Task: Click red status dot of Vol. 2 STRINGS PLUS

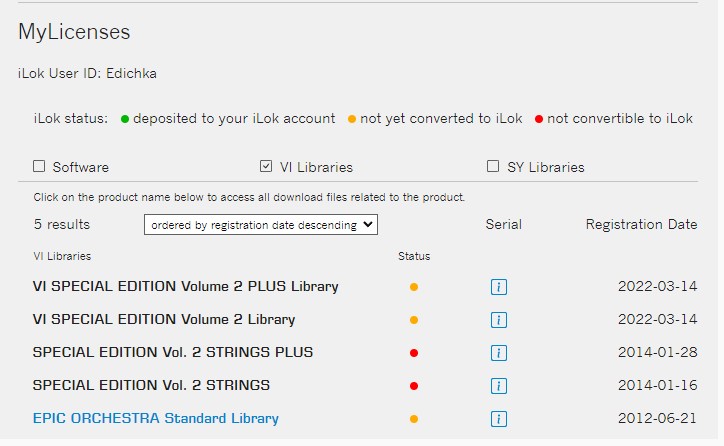Action: [414, 353]
